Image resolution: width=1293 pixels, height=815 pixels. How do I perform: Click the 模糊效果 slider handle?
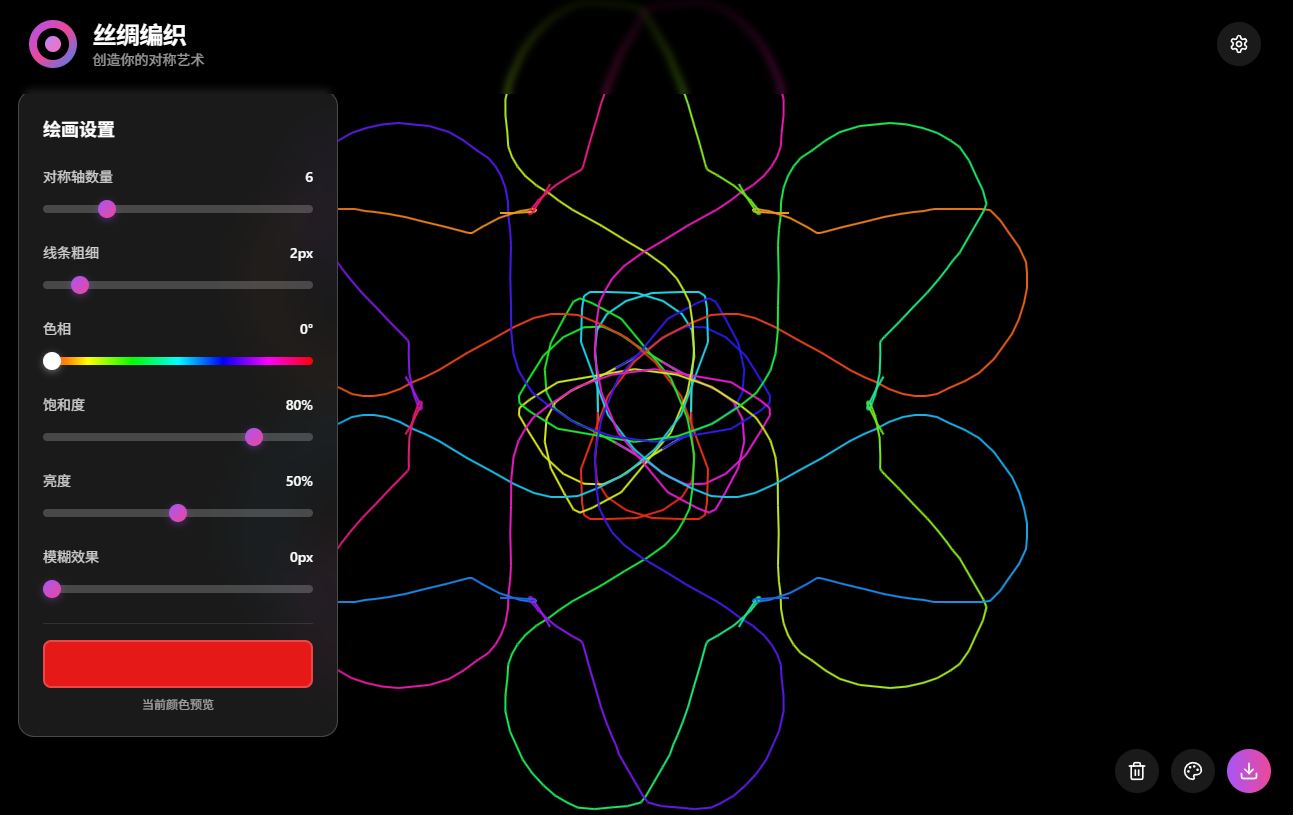pyautogui.click(x=52, y=589)
